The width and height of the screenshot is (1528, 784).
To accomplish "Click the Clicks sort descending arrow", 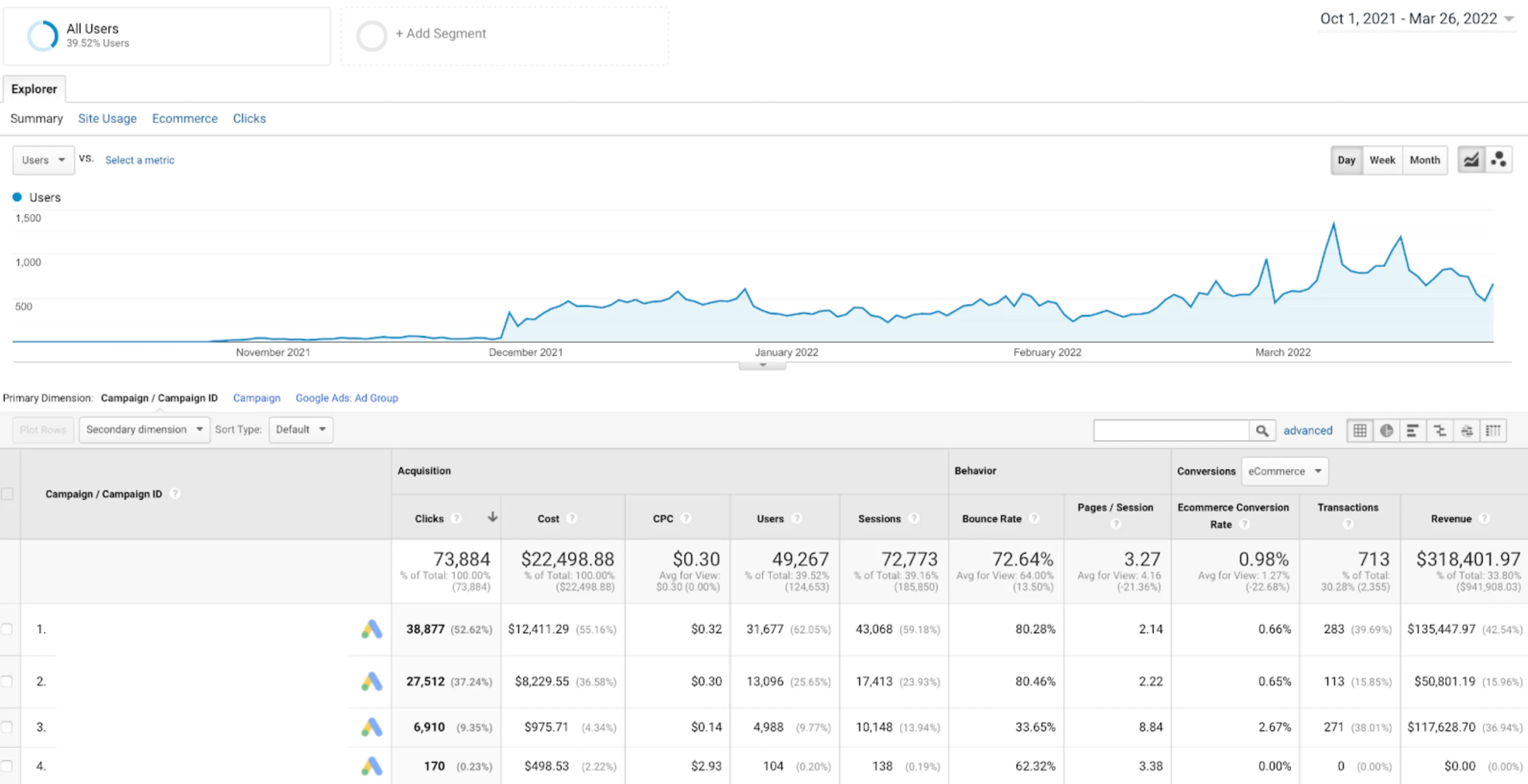I will [492, 517].
